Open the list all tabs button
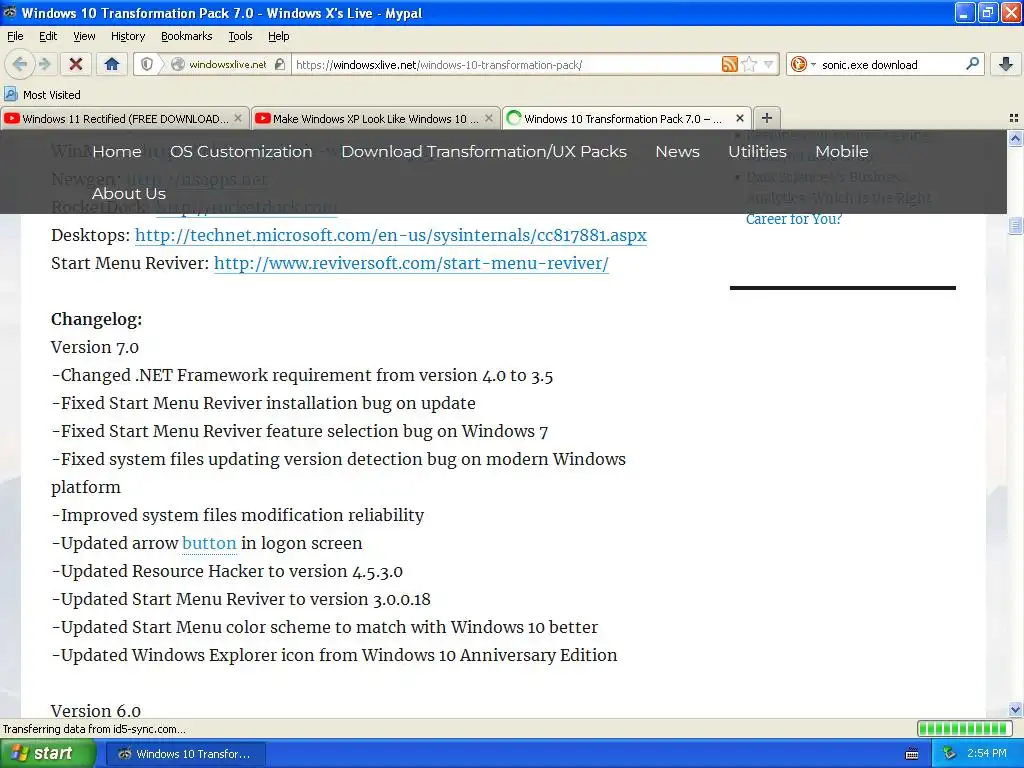 click(1014, 118)
